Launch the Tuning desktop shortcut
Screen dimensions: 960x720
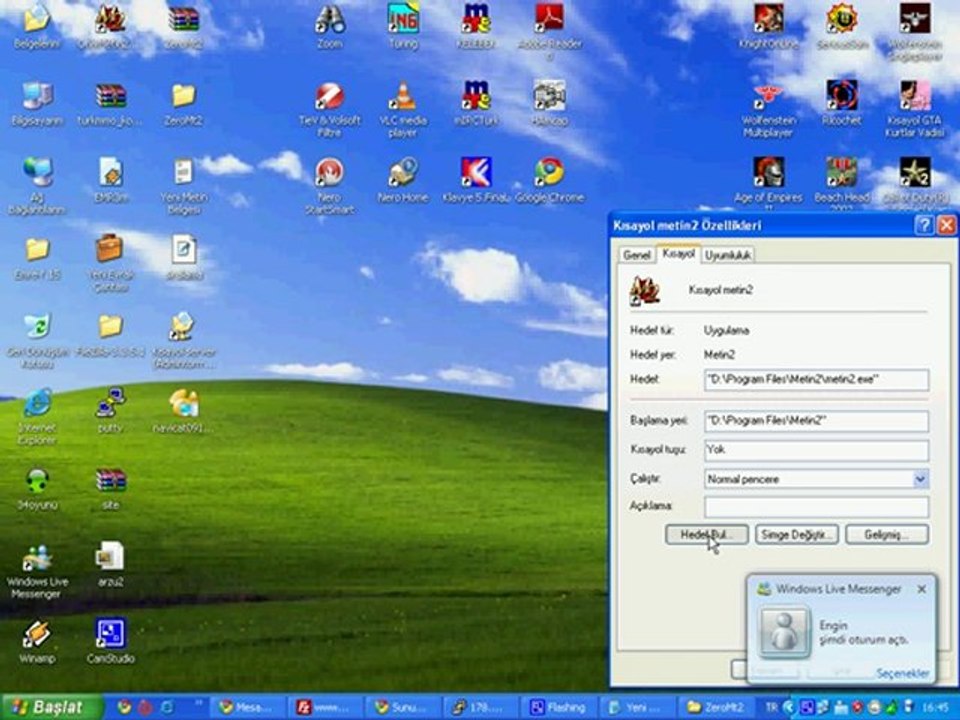[402, 18]
